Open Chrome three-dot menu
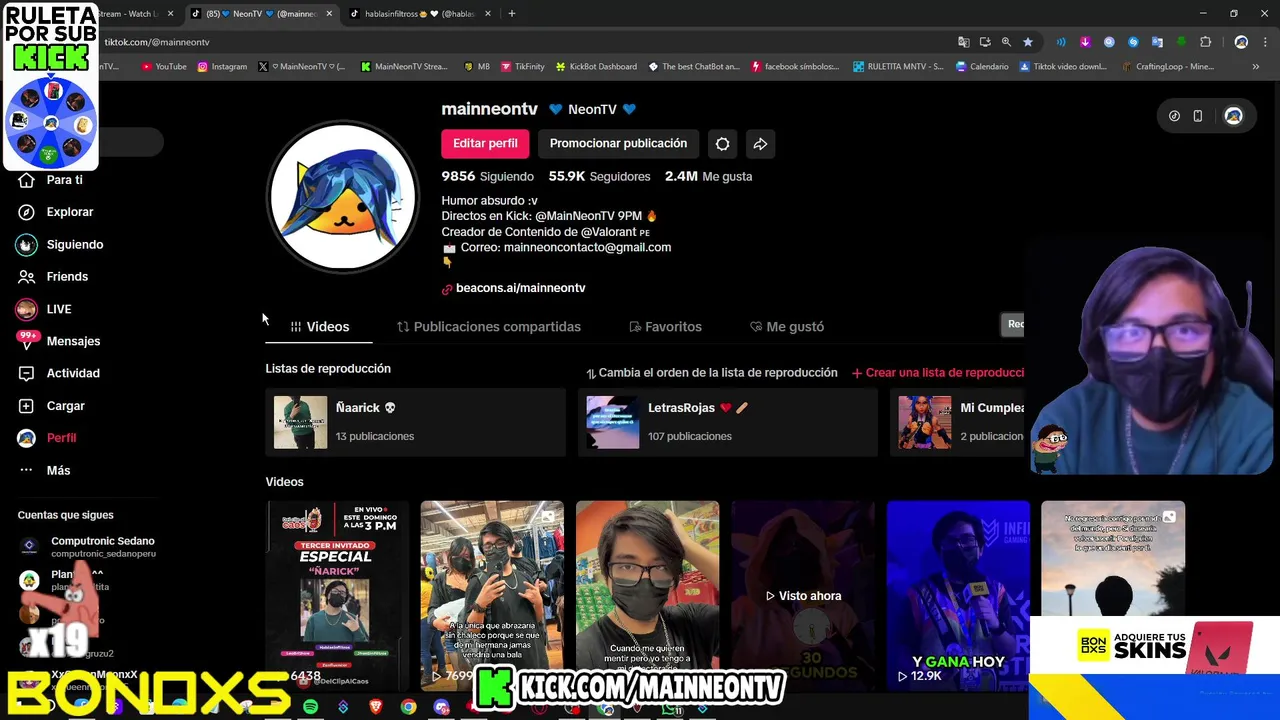 click(x=1263, y=42)
